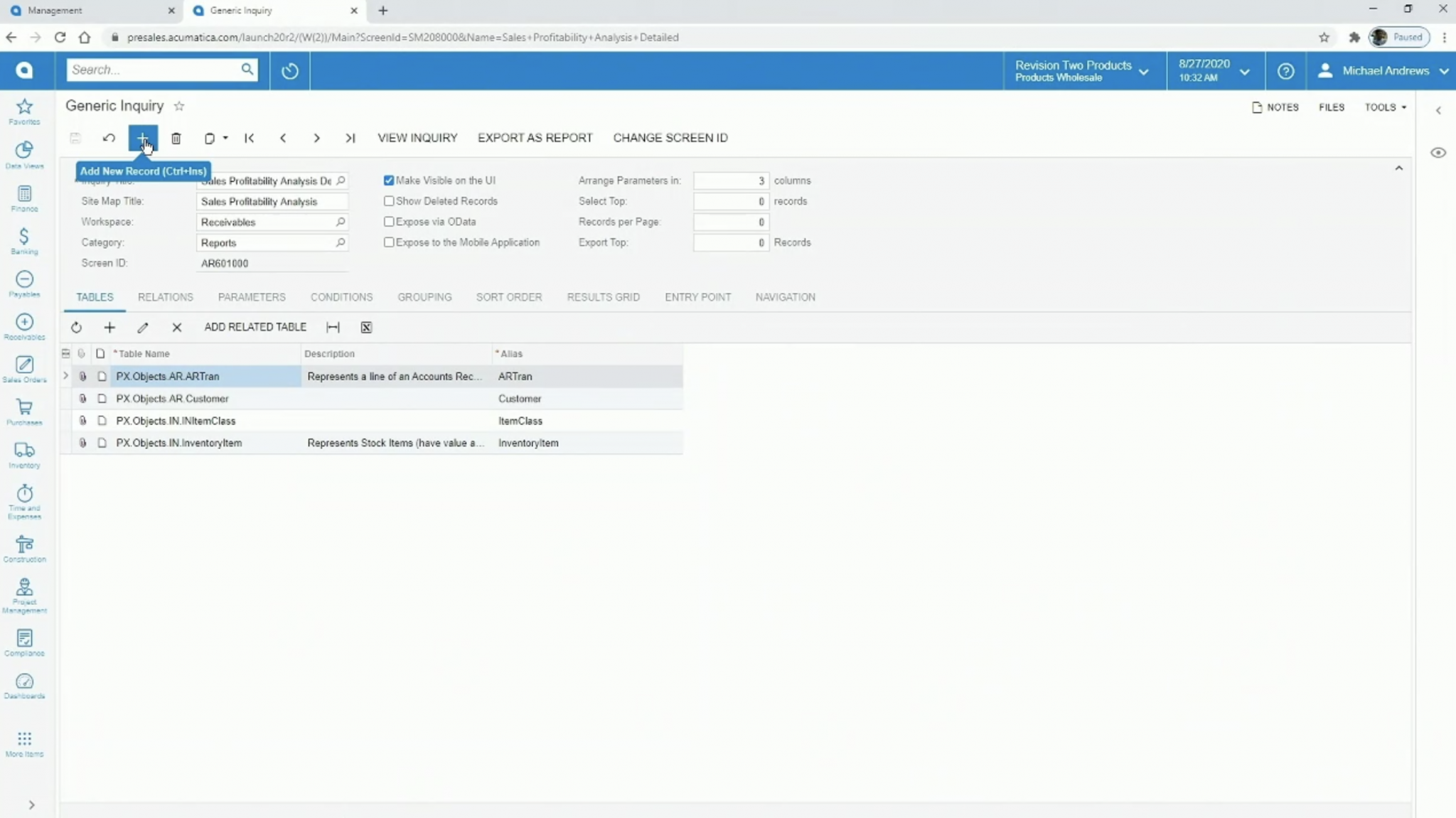The image size is (1456, 818).
Task: Switch to the CONDITIONS tab
Action: [x=341, y=297]
